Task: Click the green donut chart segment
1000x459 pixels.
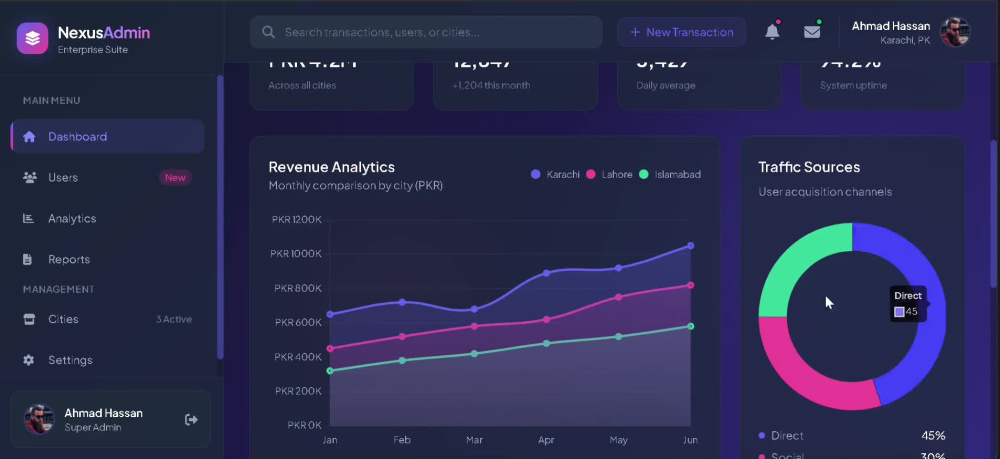Action: coord(794,258)
